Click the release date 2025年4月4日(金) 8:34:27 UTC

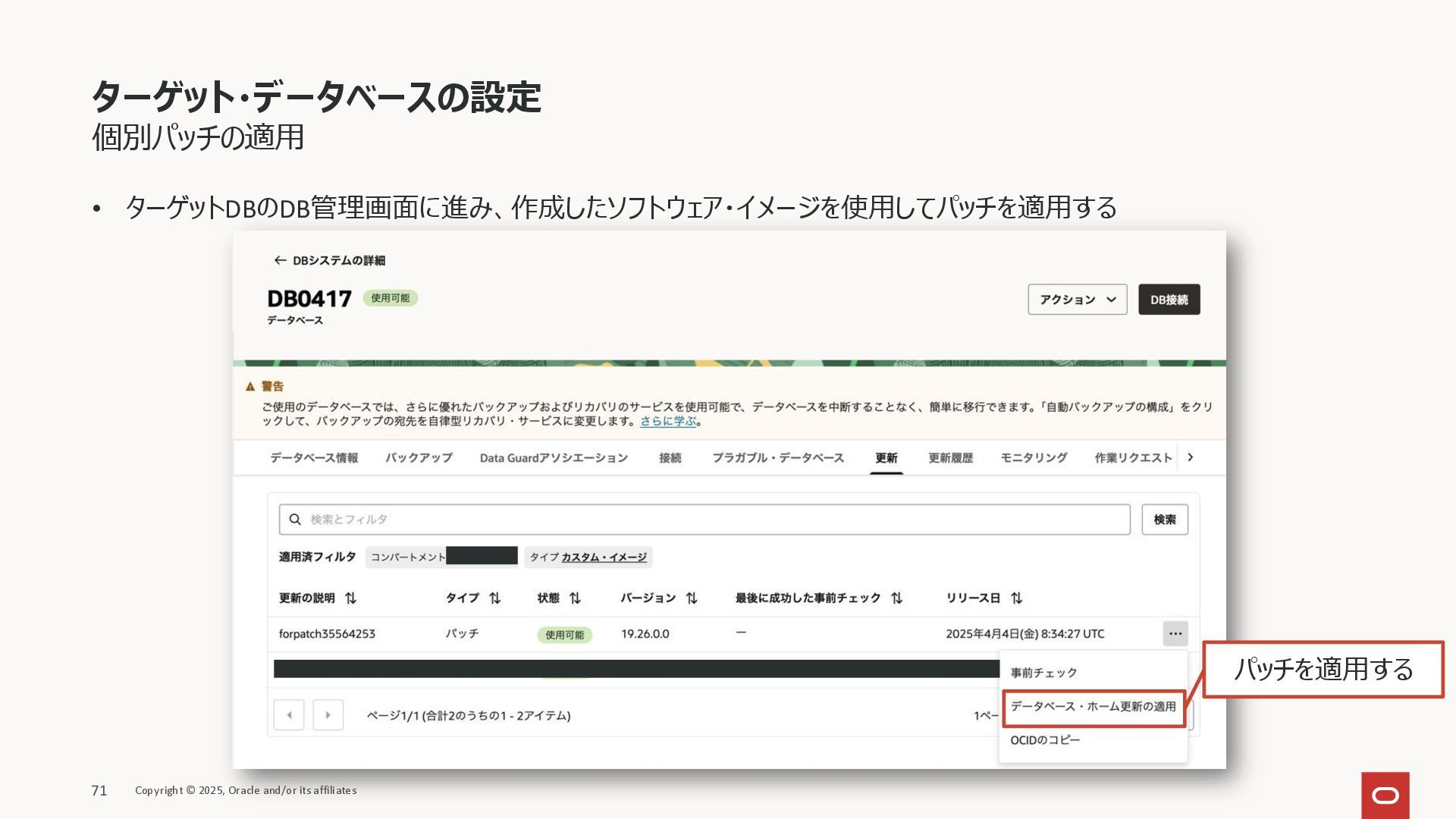tap(1025, 634)
